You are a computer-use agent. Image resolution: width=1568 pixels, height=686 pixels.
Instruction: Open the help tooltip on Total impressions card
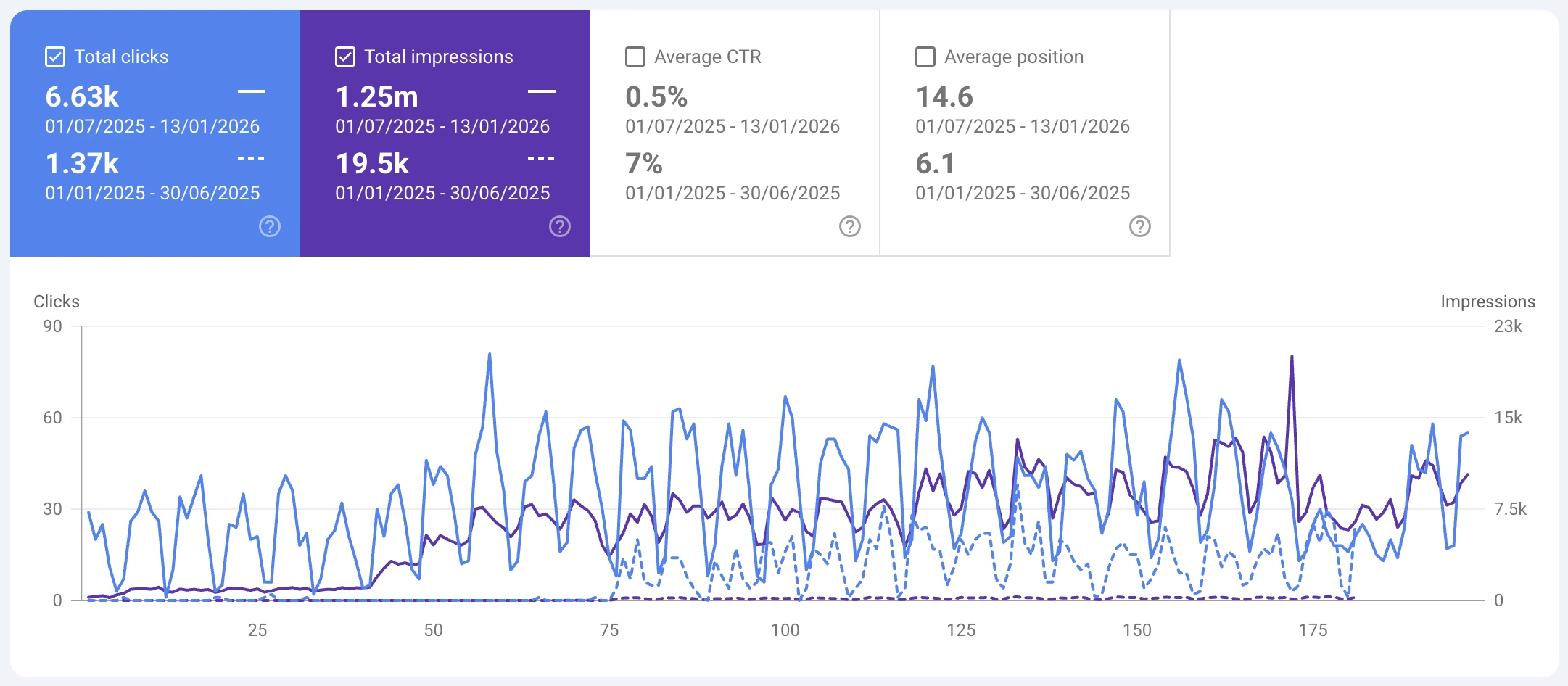click(558, 226)
